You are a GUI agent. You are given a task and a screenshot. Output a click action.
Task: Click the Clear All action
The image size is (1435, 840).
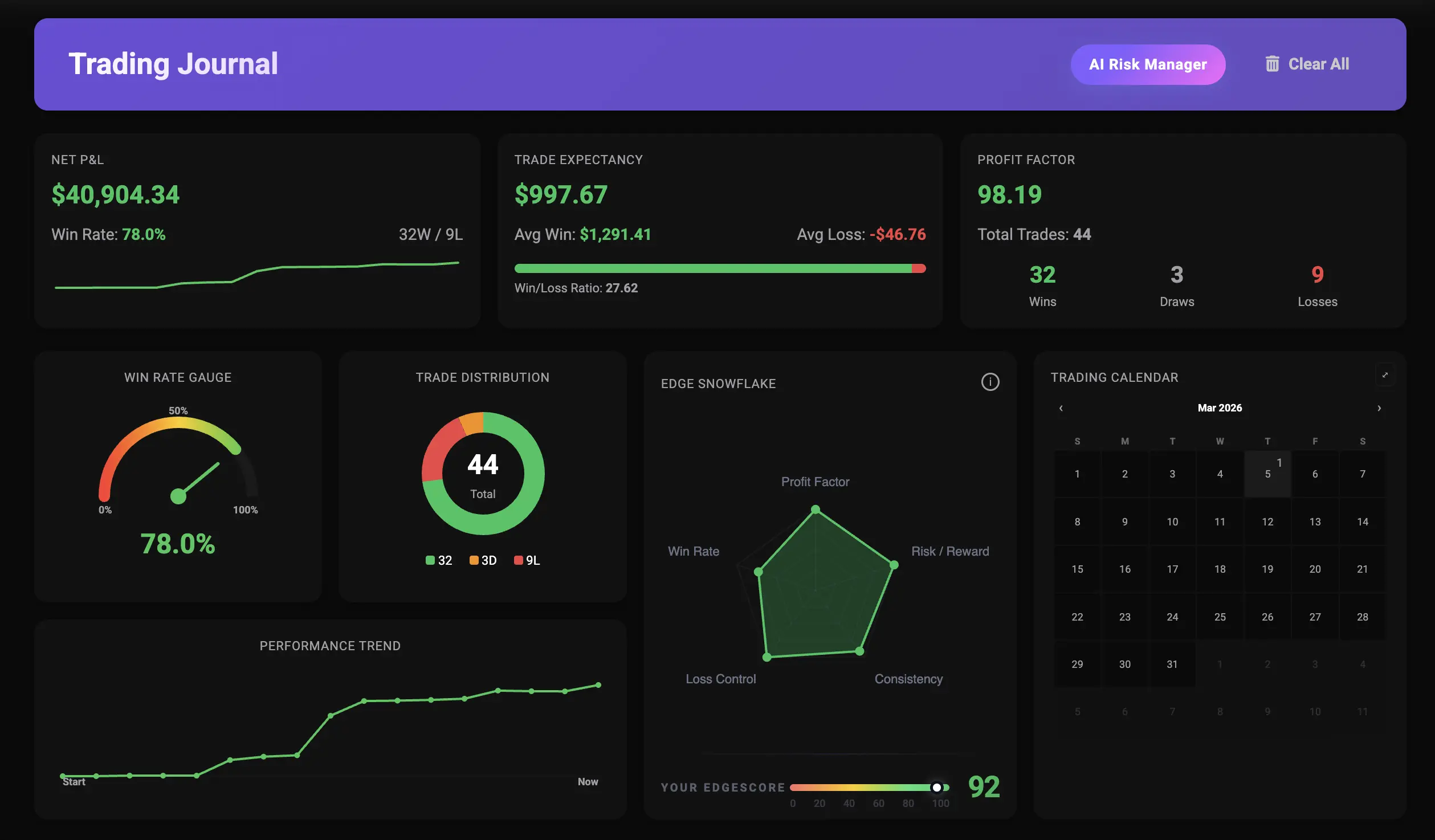(x=1318, y=64)
